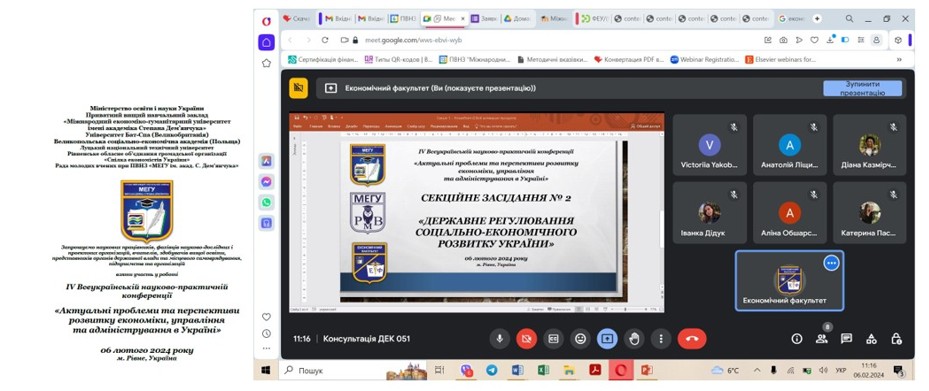Click Зупинити презентацію button
This screenshot has width=929, height=391.
[863, 88]
